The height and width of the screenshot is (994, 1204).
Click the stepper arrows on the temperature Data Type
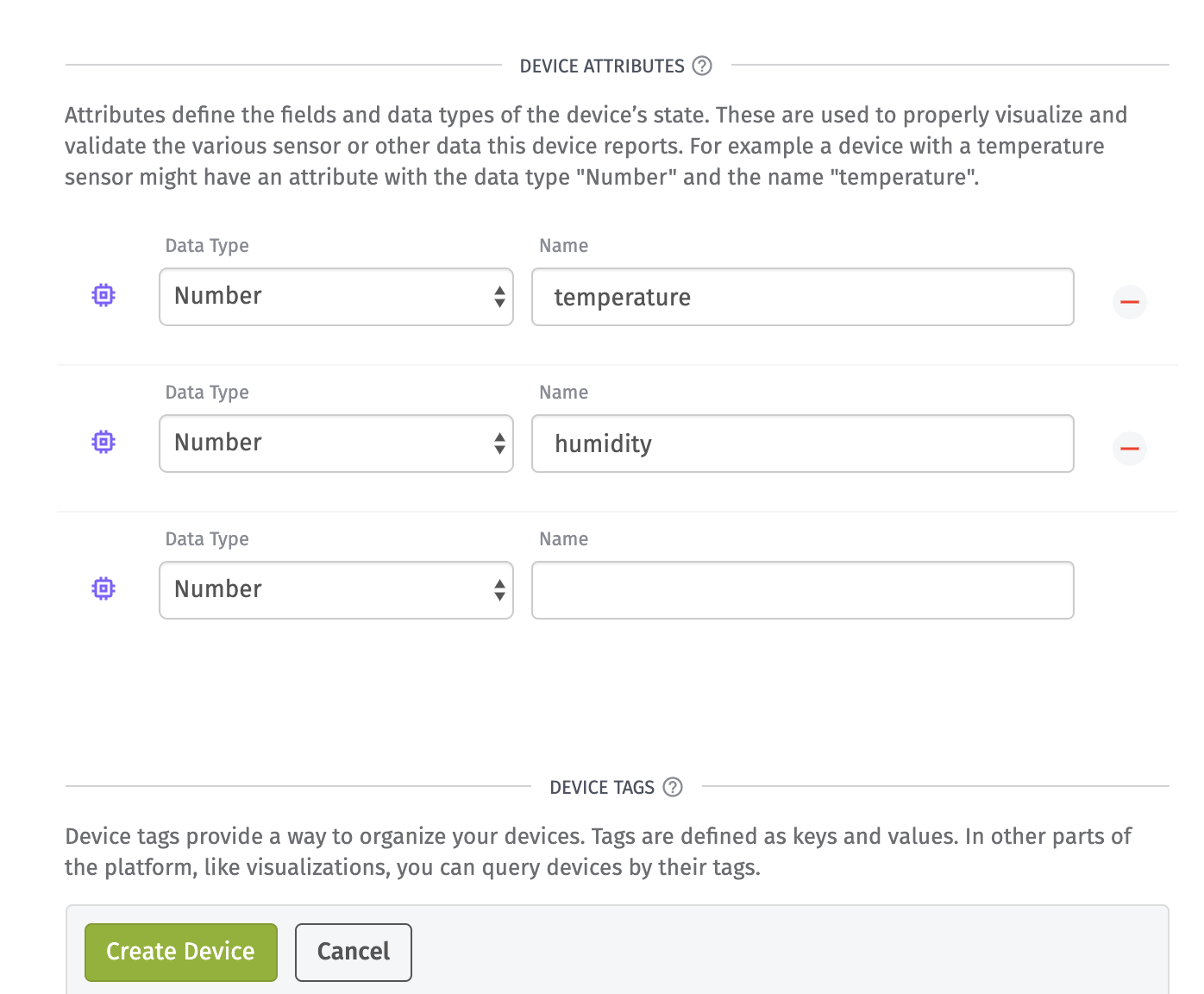coord(500,297)
